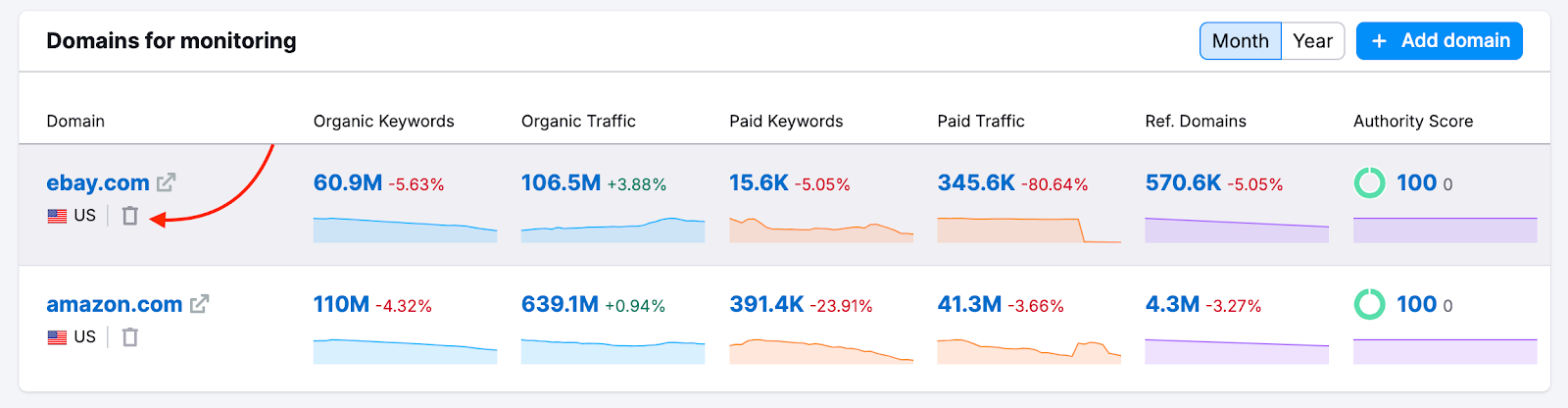Click ebay.com organic keywords value 60.9M
1568x408 pixels.
tap(348, 182)
